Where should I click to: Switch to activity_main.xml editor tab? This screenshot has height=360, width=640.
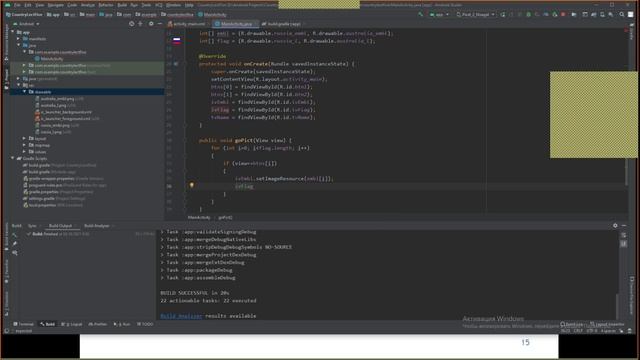(187, 24)
